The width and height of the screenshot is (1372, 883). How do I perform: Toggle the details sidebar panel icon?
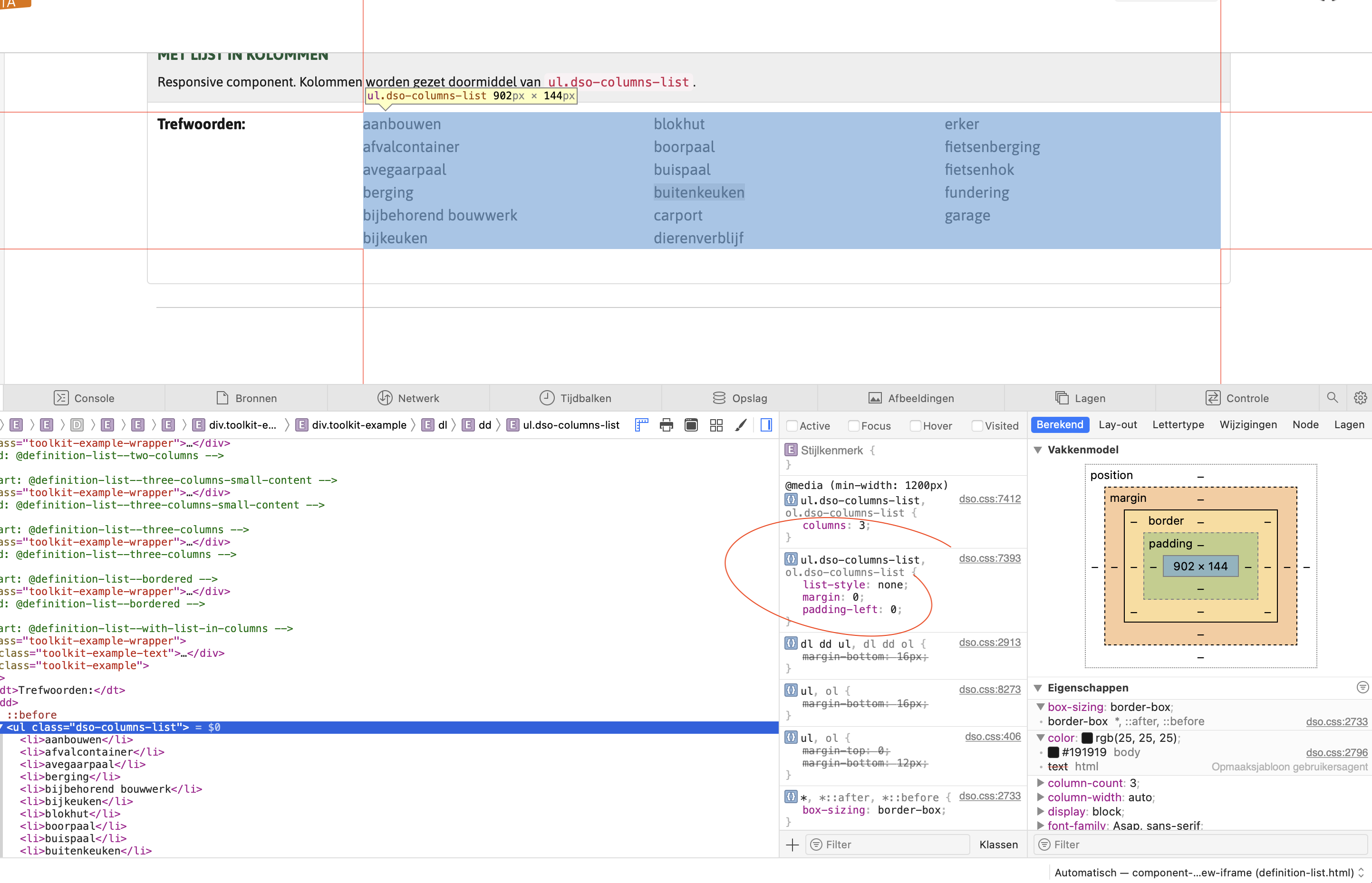click(x=766, y=425)
